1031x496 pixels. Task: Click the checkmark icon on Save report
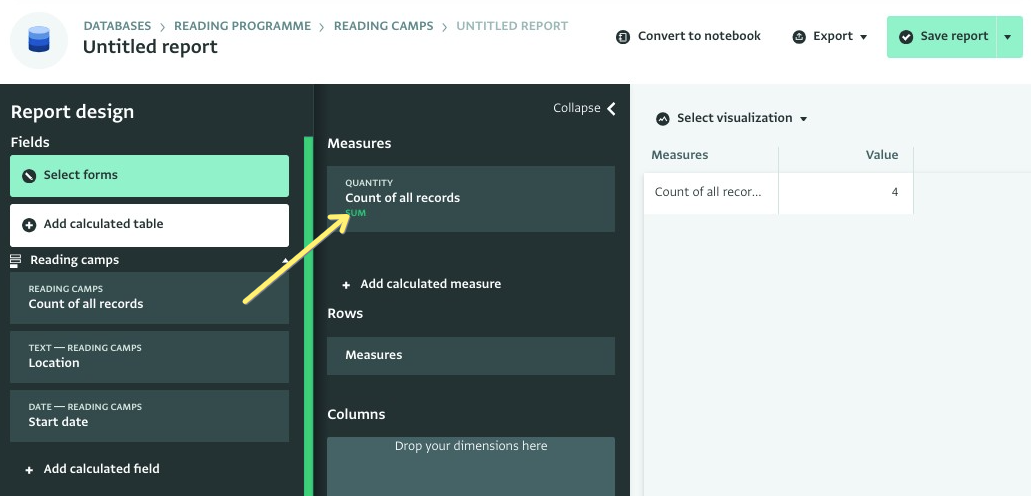coord(906,37)
